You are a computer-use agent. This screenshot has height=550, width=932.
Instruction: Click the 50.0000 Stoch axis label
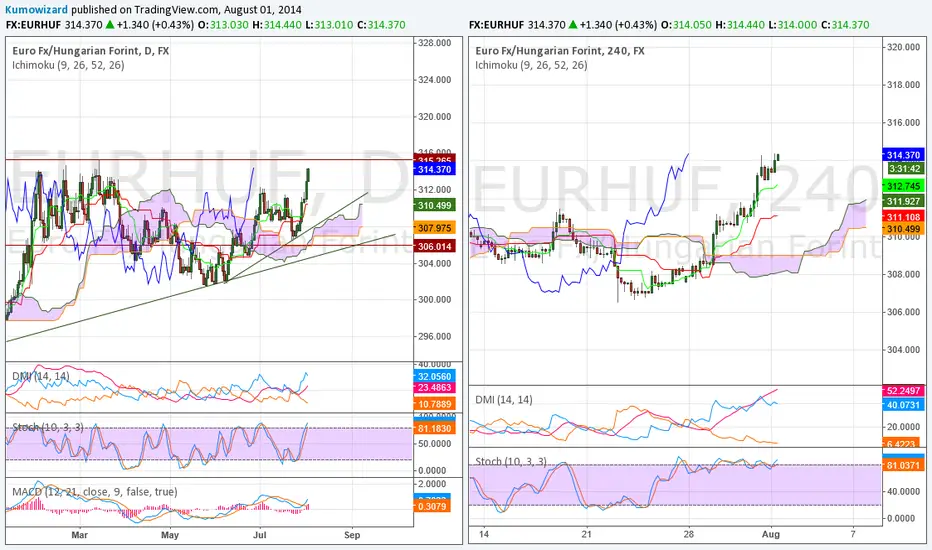(434, 444)
